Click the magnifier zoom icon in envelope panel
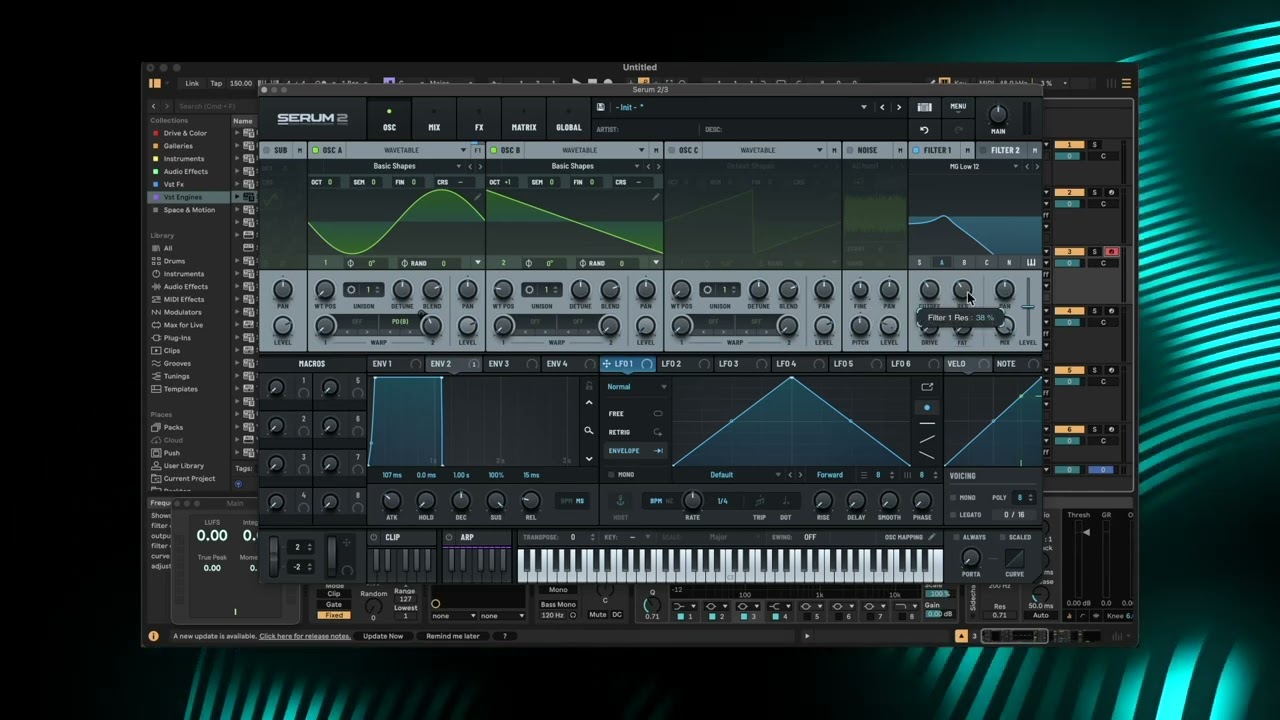This screenshot has width=1280, height=720. pos(589,431)
